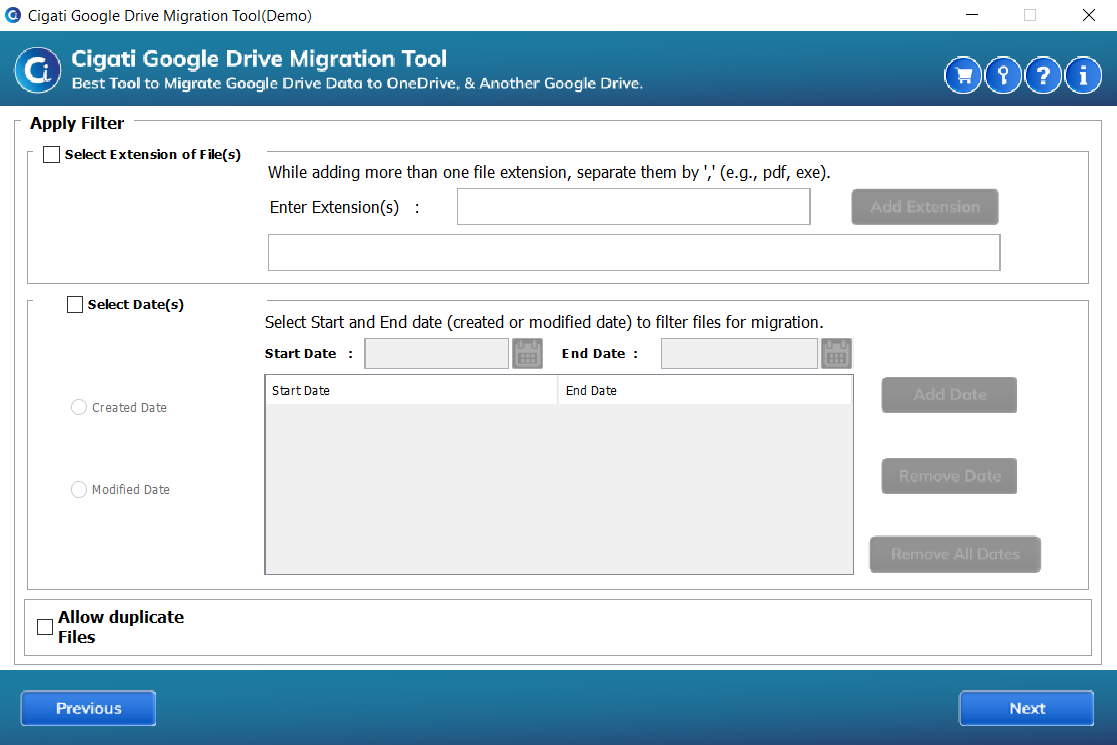Open help via question mark icon

(1043, 75)
